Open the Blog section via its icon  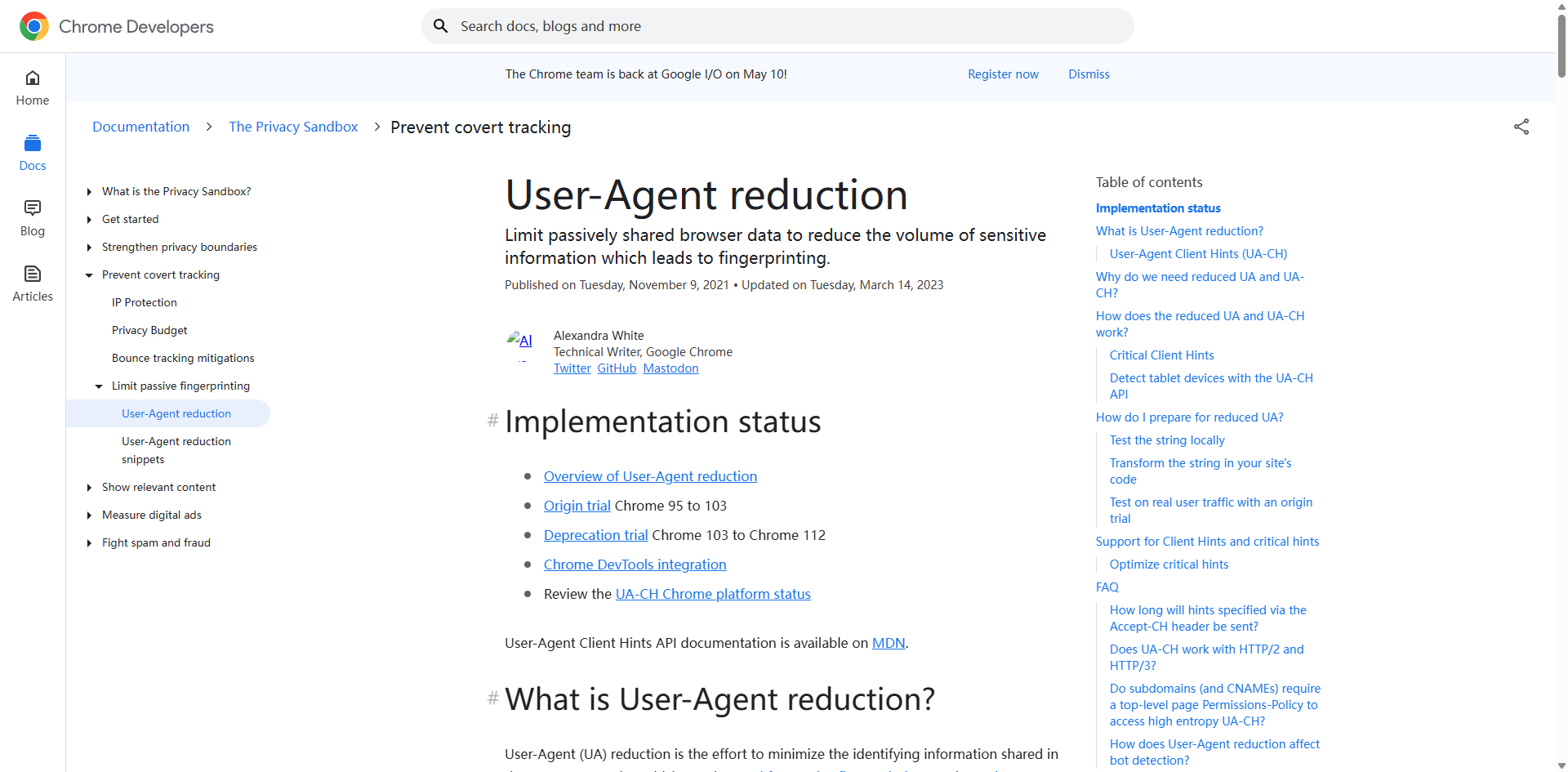[32, 216]
